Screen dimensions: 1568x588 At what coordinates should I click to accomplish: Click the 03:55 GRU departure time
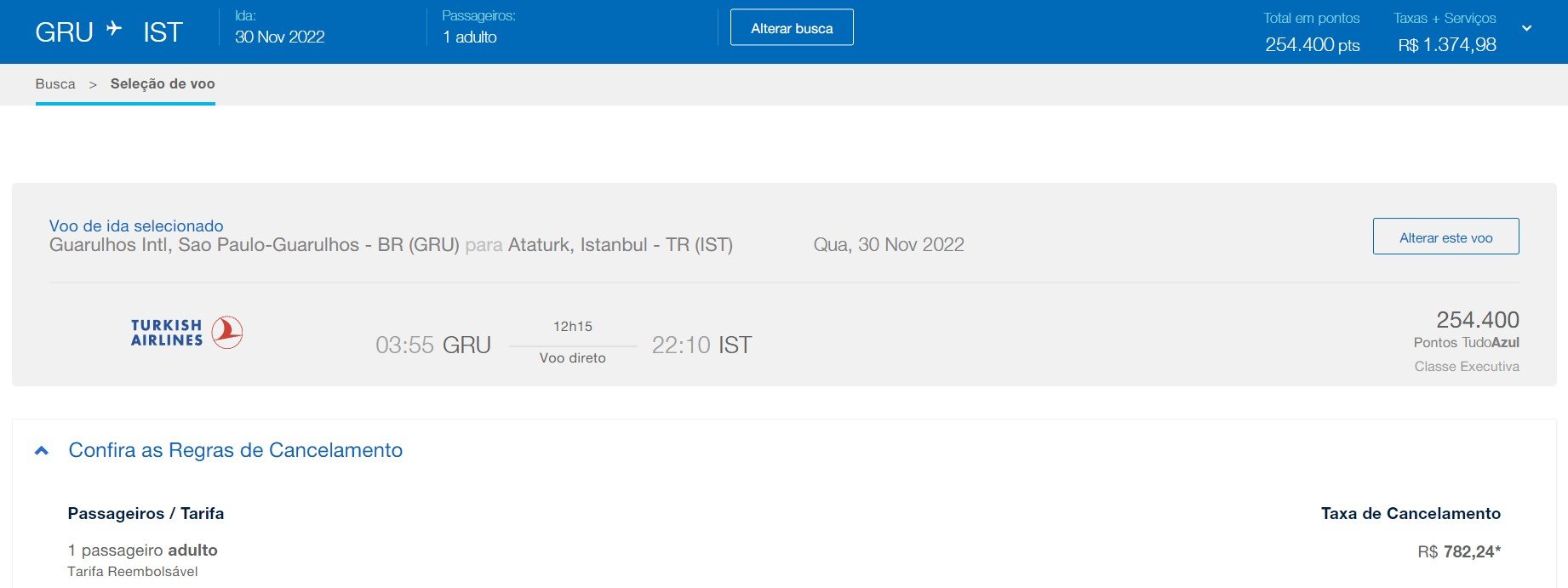coord(433,345)
